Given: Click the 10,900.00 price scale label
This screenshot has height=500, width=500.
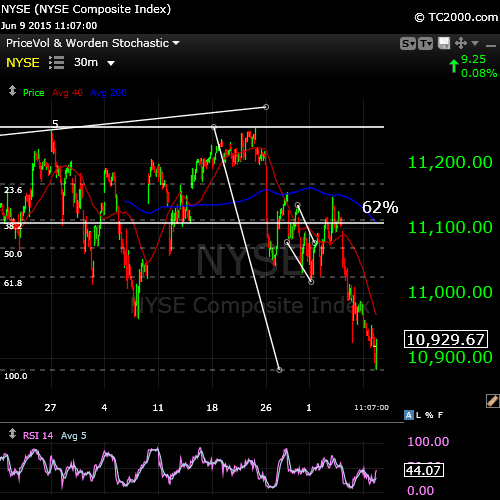Looking at the screenshot, I should pos(450,357).
